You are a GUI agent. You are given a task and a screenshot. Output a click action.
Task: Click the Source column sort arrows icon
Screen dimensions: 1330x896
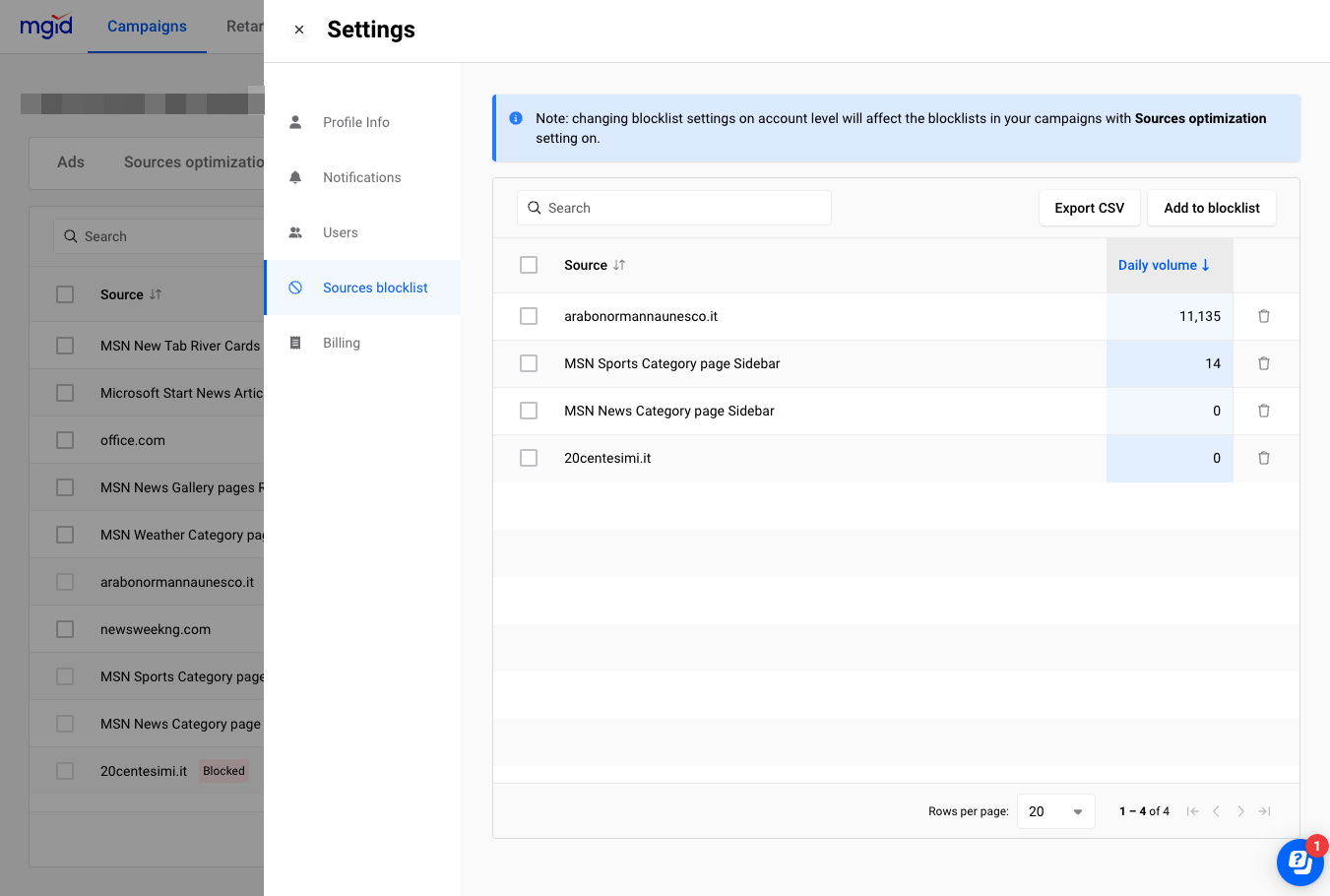pos(619,265)
